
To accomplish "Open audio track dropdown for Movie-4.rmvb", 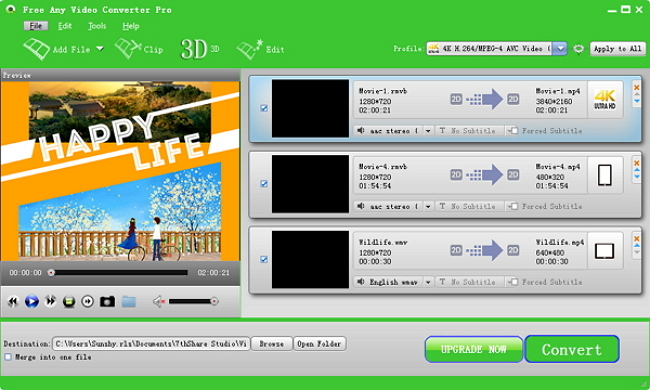I will coord(428,206).
